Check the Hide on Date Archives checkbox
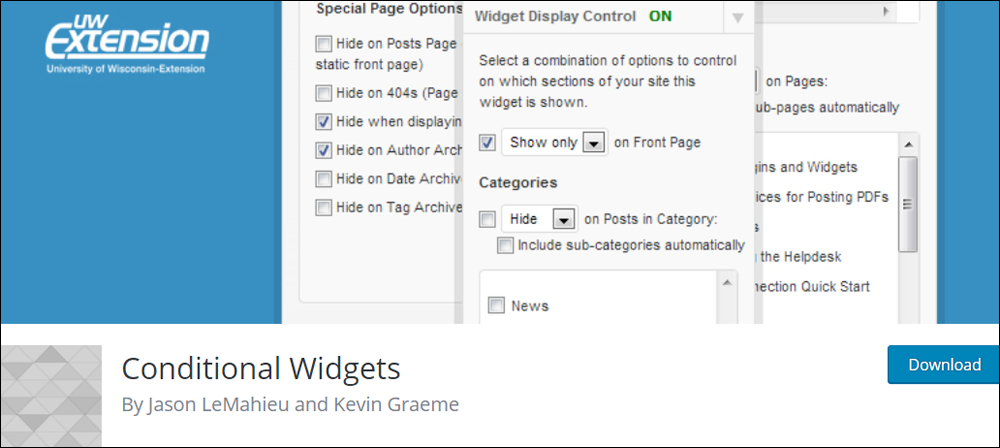Image resolution: width=1000 pixels, height=448 pixels. (324, 179)
